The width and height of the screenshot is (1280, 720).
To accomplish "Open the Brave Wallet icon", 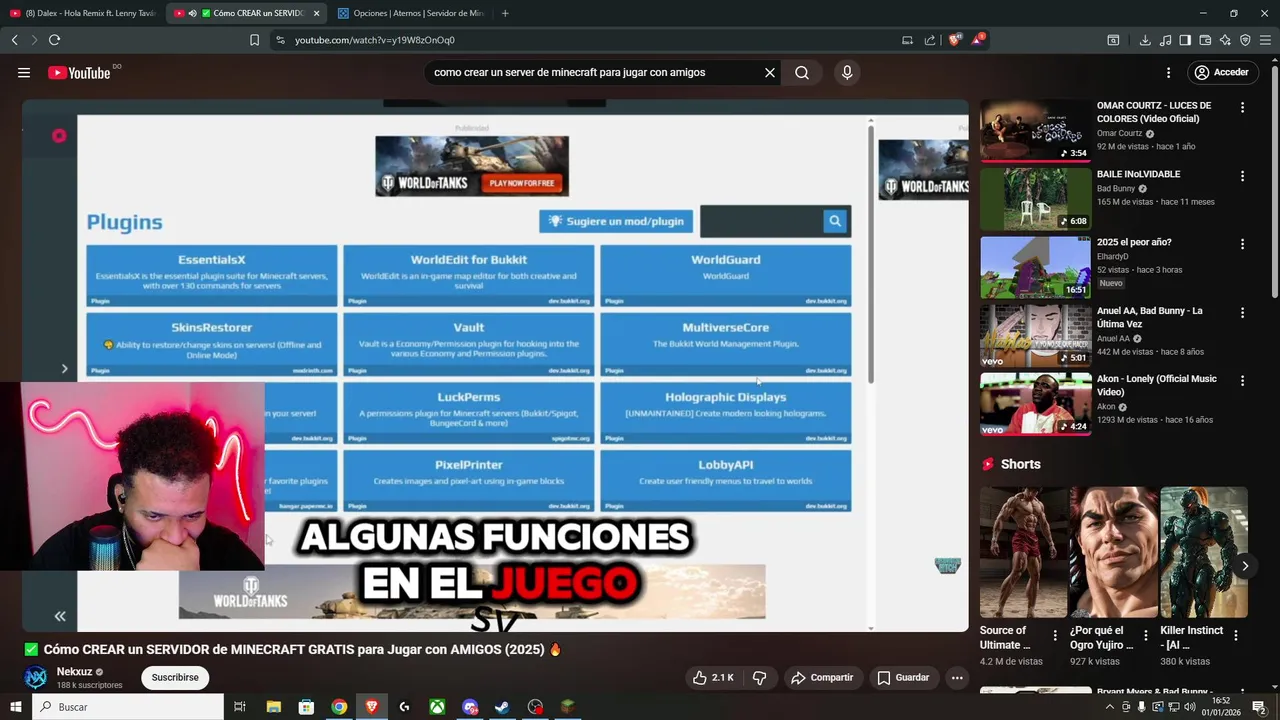I will point(1205,40).
